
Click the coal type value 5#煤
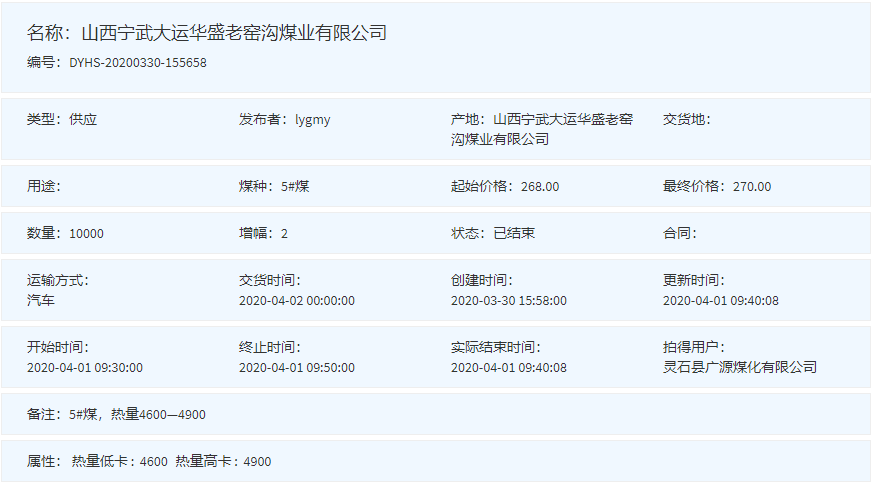[x=295, y=186]
